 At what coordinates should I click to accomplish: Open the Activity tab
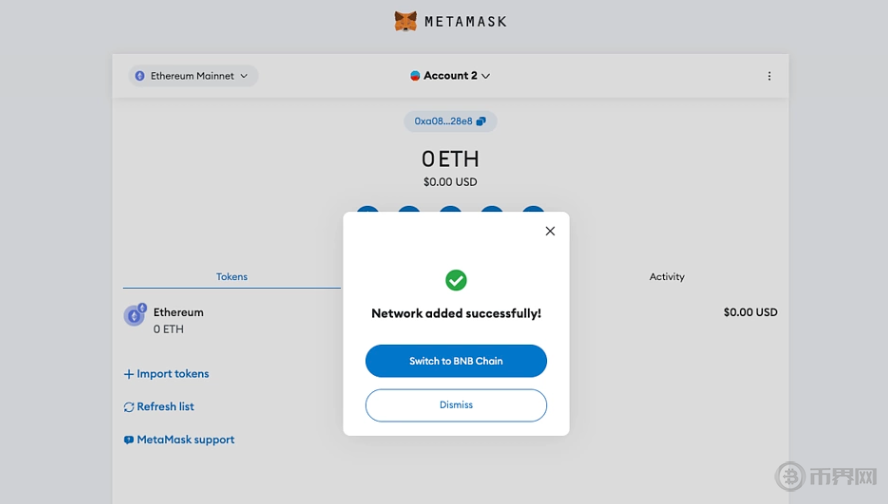667,277
